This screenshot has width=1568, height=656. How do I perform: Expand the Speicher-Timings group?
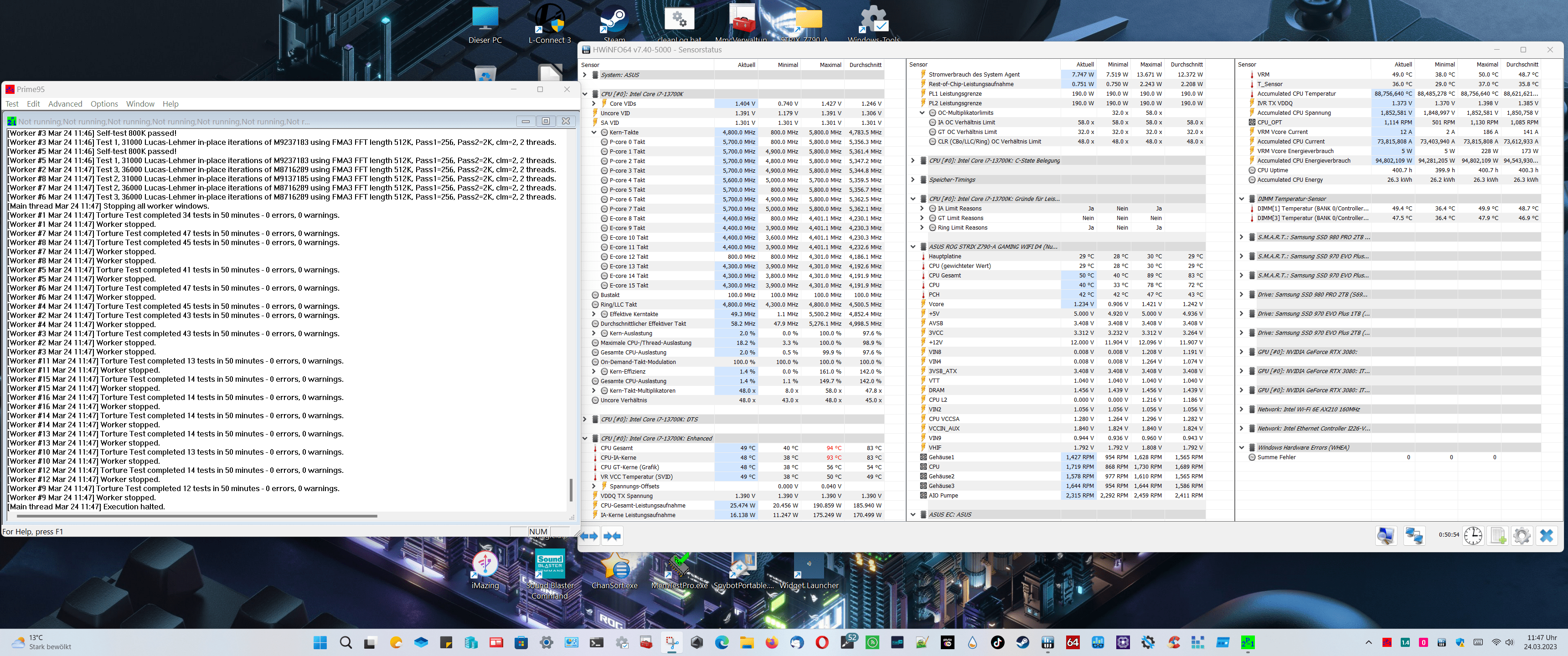point(913,179)
